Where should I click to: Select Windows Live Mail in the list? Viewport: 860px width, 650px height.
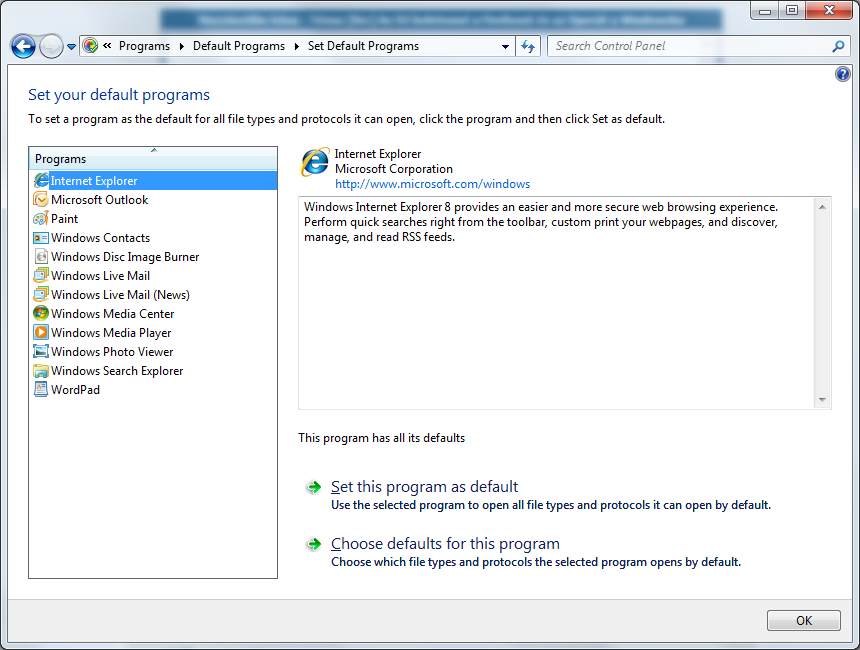pyautogui.click(x=100, y=276)
